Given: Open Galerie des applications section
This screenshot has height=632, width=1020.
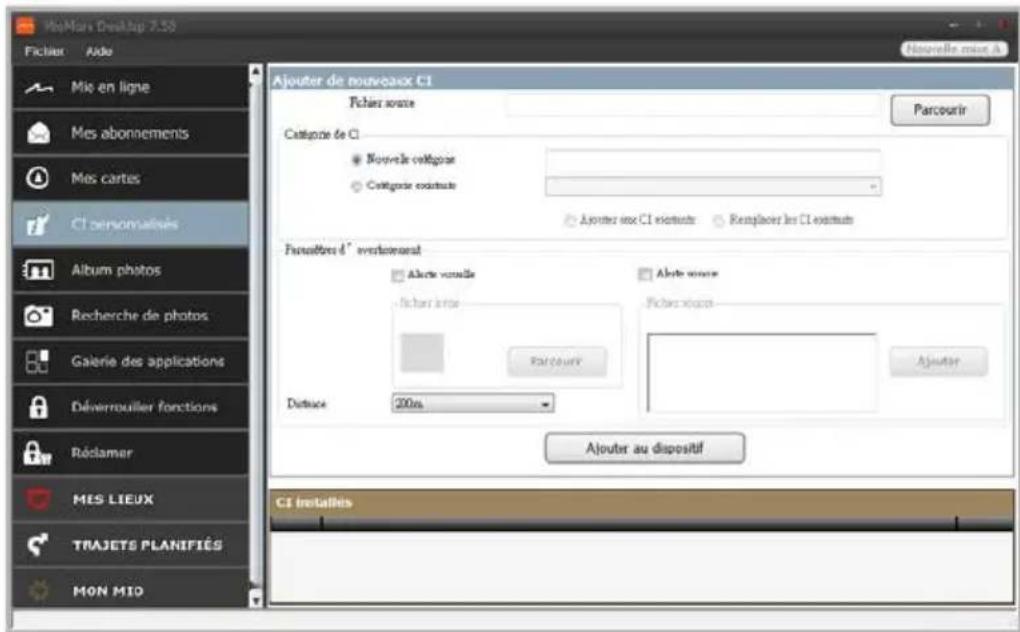Looking at the screenshot, I should point(130,361).
